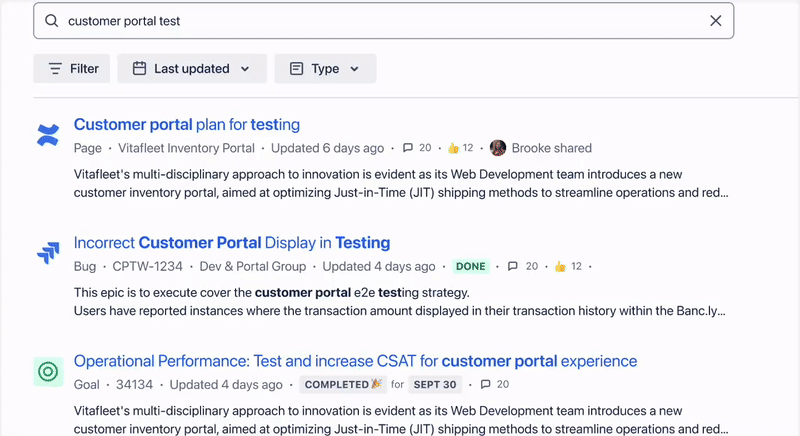Click the Brooke shared text
The height and width of the screenshot is (436, 800).
pos(552,148)
